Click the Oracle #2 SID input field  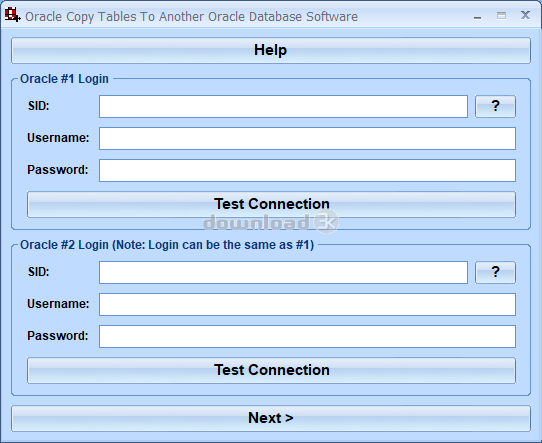pos(283,272)
